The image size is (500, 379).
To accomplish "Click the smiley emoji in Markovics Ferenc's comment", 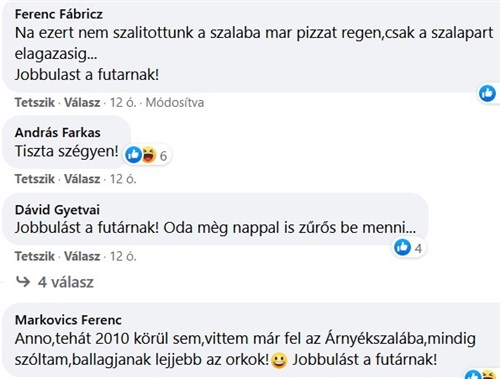I will [279, 361].
